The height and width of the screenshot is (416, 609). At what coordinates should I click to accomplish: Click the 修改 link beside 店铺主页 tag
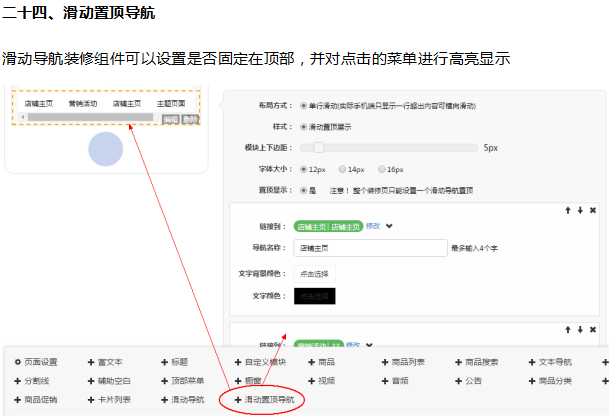coord(373,226)
